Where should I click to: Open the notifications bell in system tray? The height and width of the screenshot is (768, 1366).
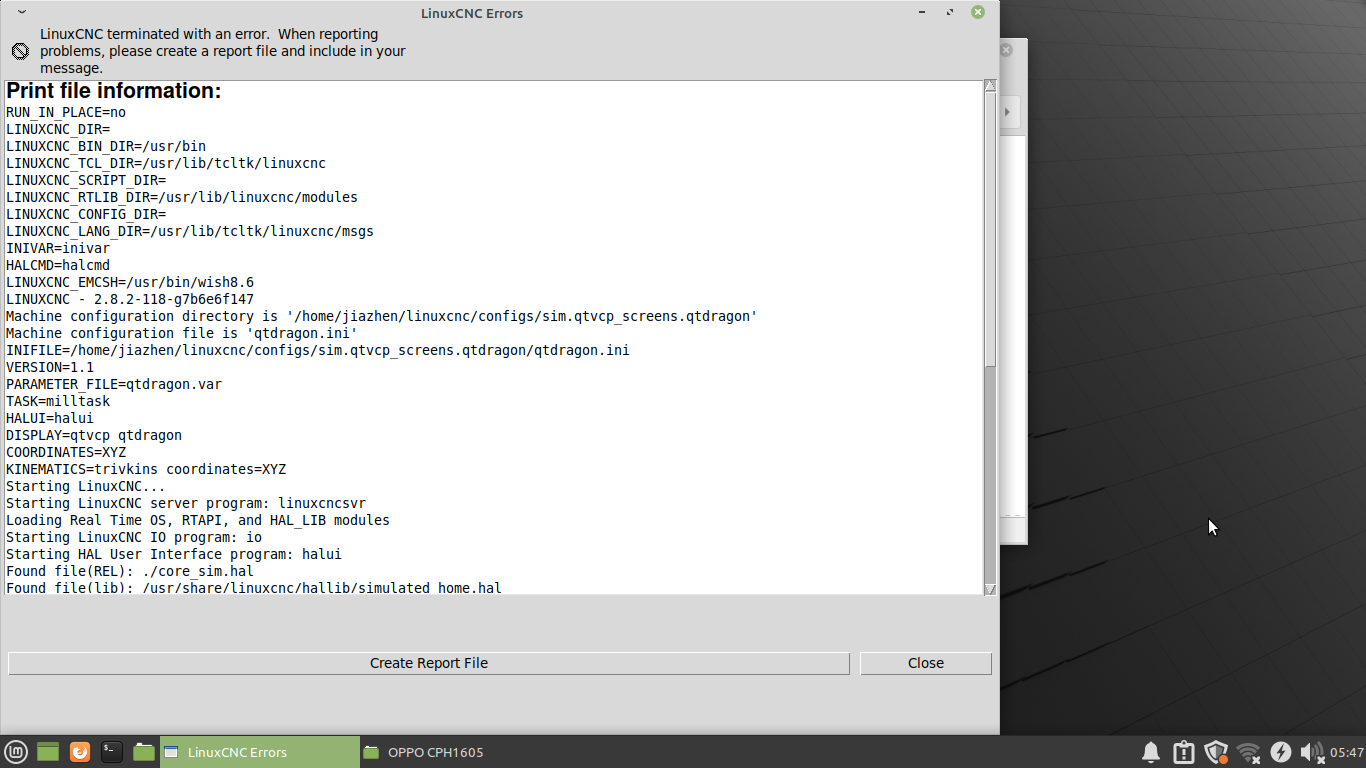pyautogui.click(x=1151, y=752)
